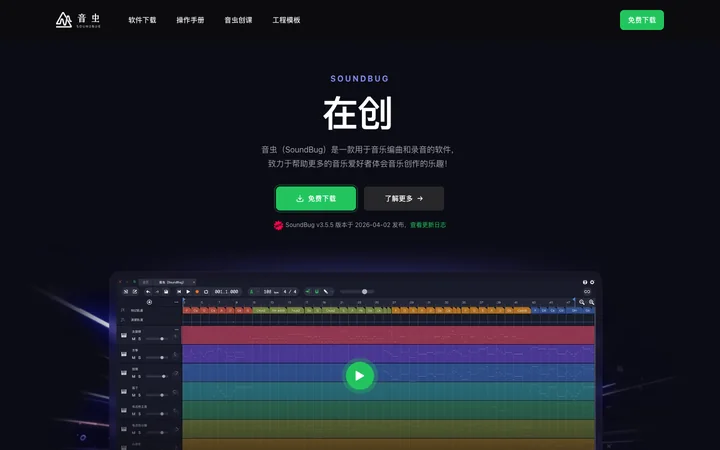Click the blue end marker on the timeline ruler
The height and width of the screenshot is (450, 720).
click(x=574, y=301)
